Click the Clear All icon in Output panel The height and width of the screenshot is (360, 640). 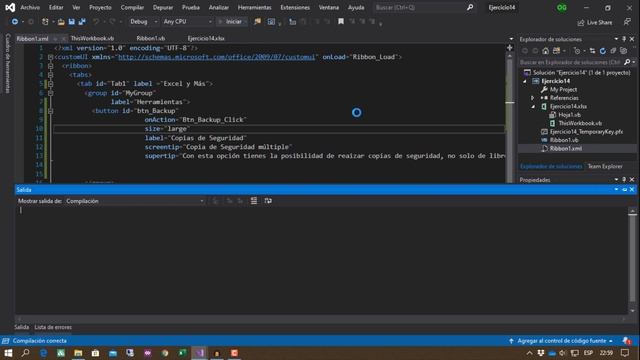coord(254,201)
